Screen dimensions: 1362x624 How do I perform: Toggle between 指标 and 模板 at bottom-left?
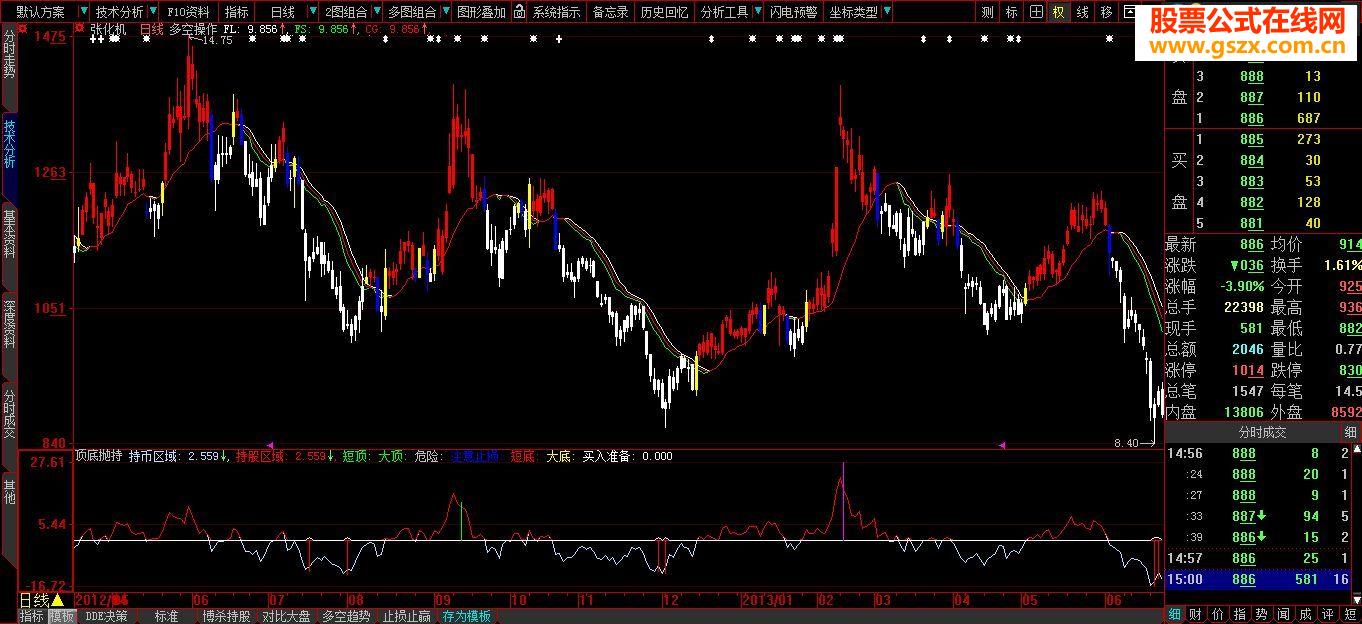click(31, 616)
